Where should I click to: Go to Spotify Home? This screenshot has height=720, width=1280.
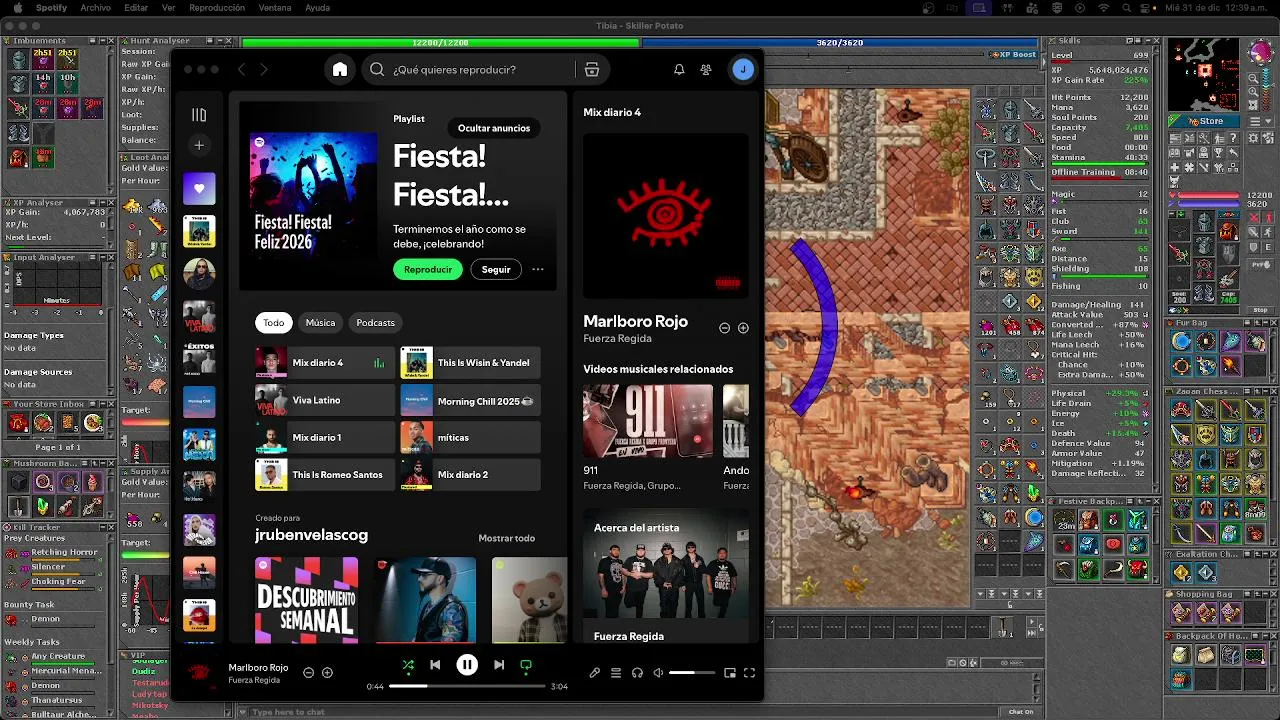tap(340, 69)
